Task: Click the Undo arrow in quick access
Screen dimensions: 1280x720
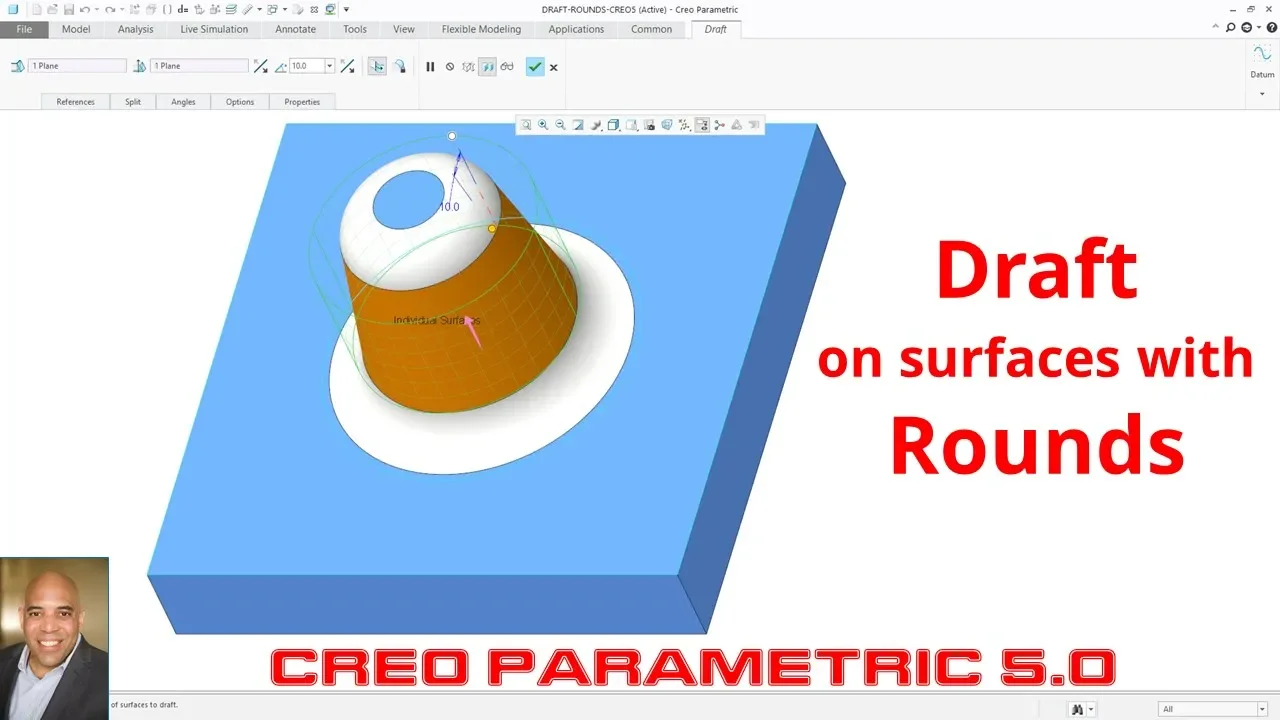Action: pos(85,9)
